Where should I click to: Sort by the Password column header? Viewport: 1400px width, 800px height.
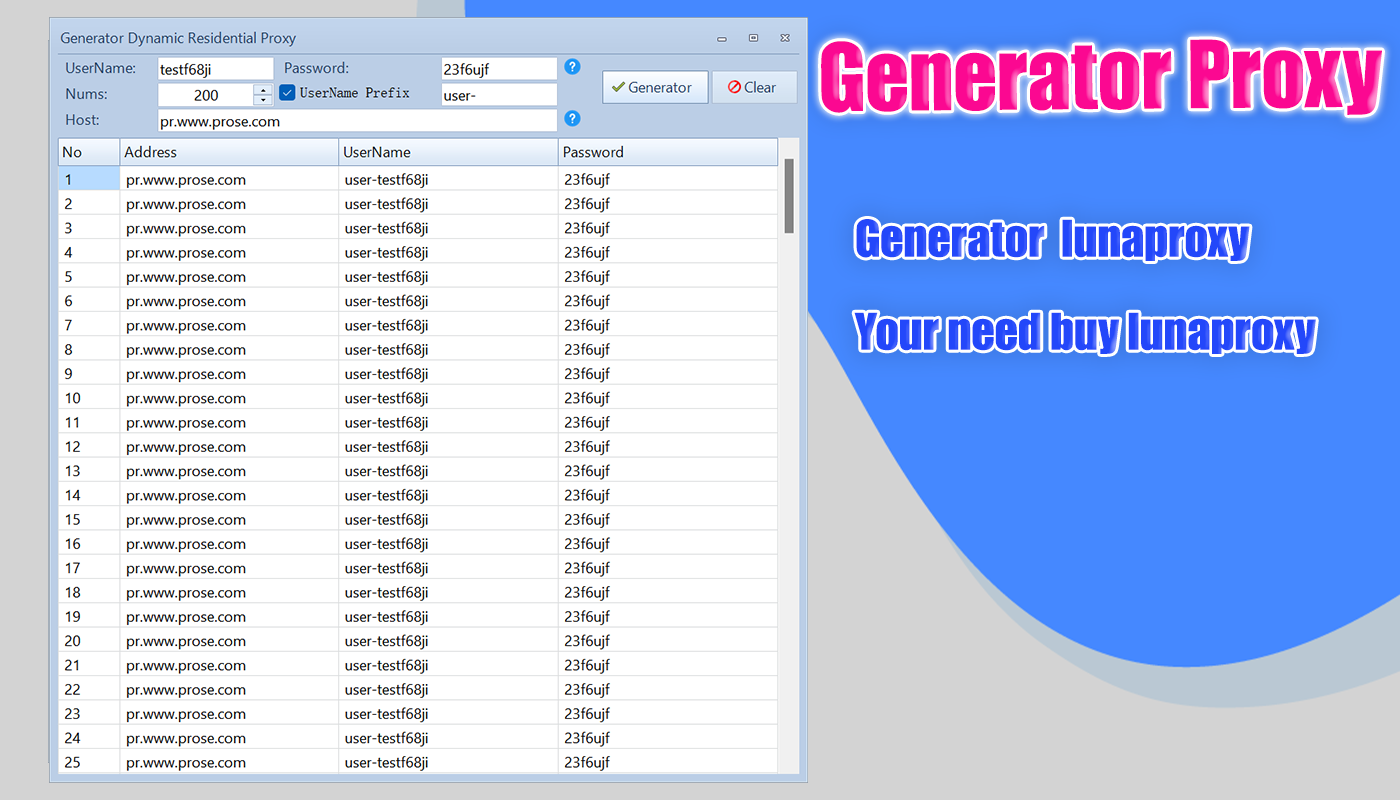(x=668, y=152)
